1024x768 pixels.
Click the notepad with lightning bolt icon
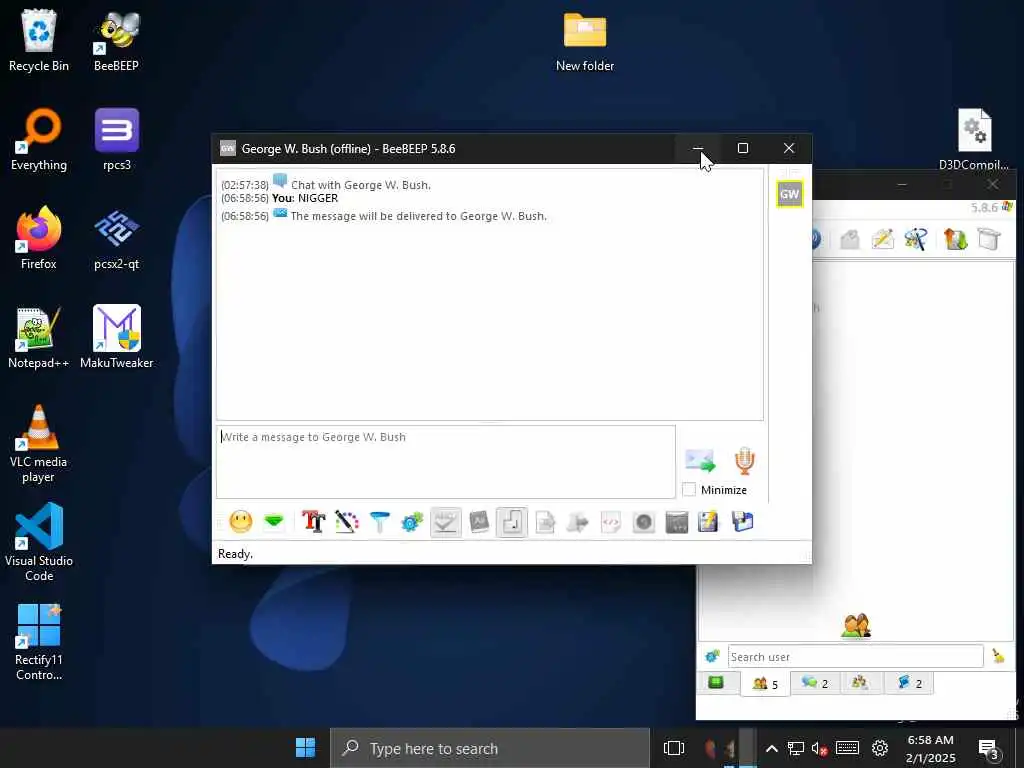pyautogui.click(x=708, y=522)
